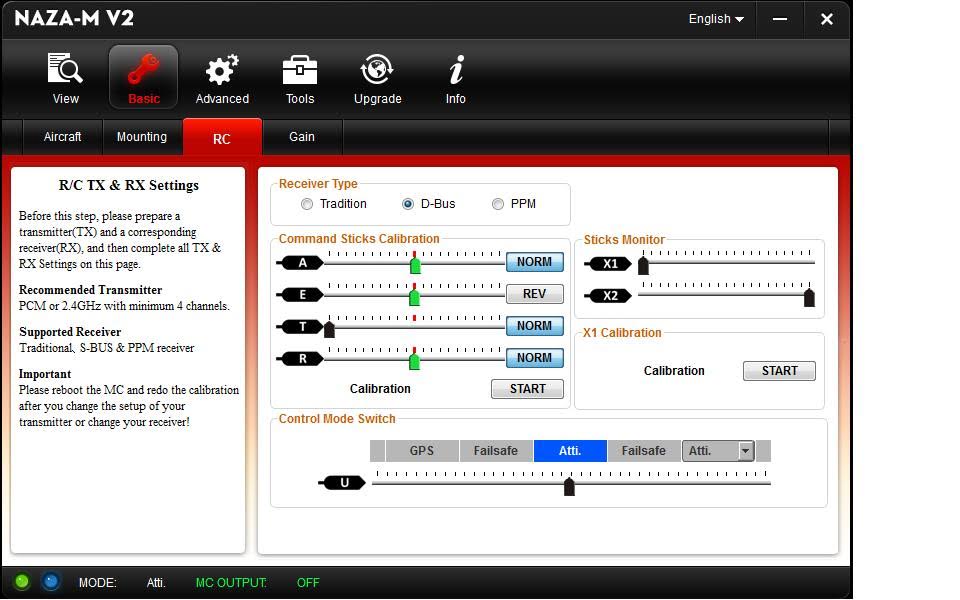Click the 'Command Sticks Calibration' group label
The image size is (960, 600).
(x=359, y=239)
